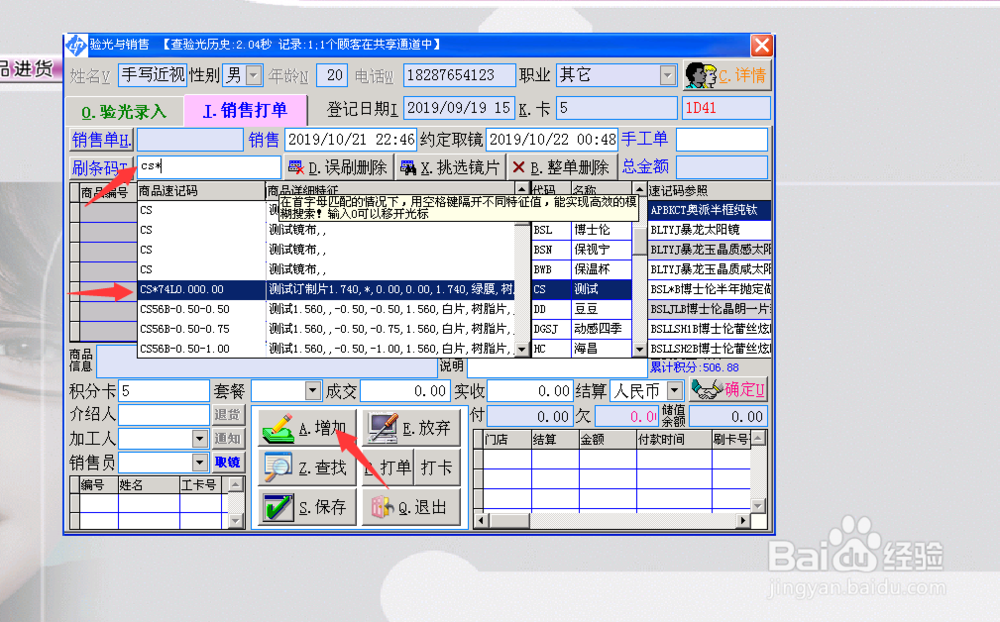Click D.误刷删除 delete mis-scan button
The image size is (1000, 622).
(x=338, y=168)
